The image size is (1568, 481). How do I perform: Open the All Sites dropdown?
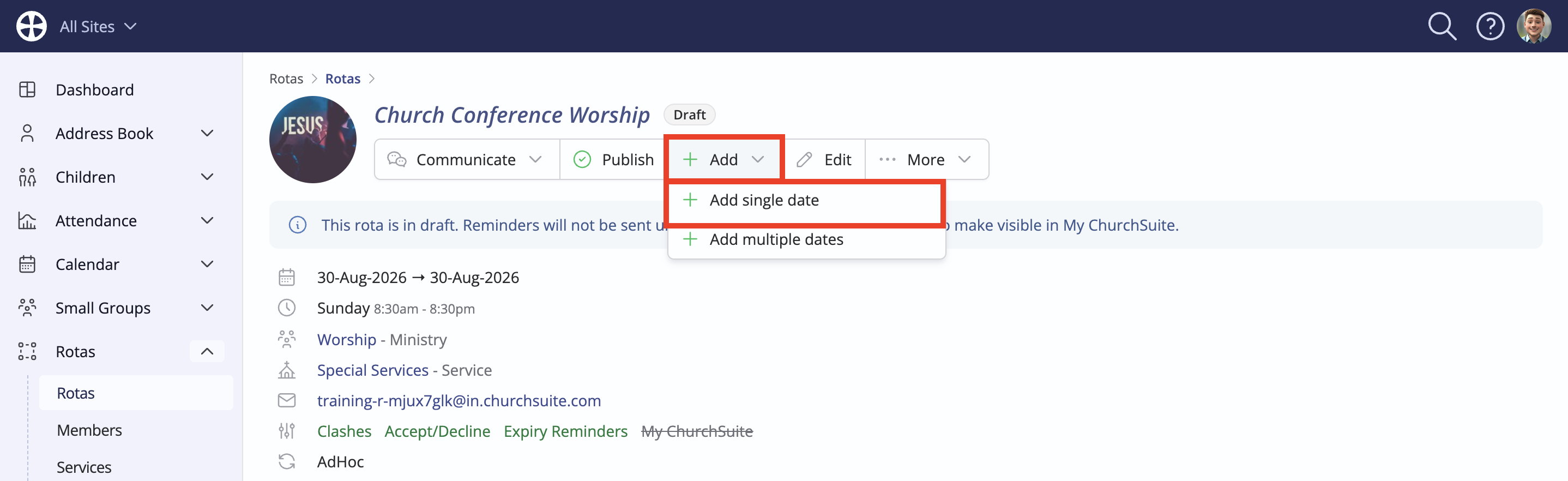coord(98,27)
